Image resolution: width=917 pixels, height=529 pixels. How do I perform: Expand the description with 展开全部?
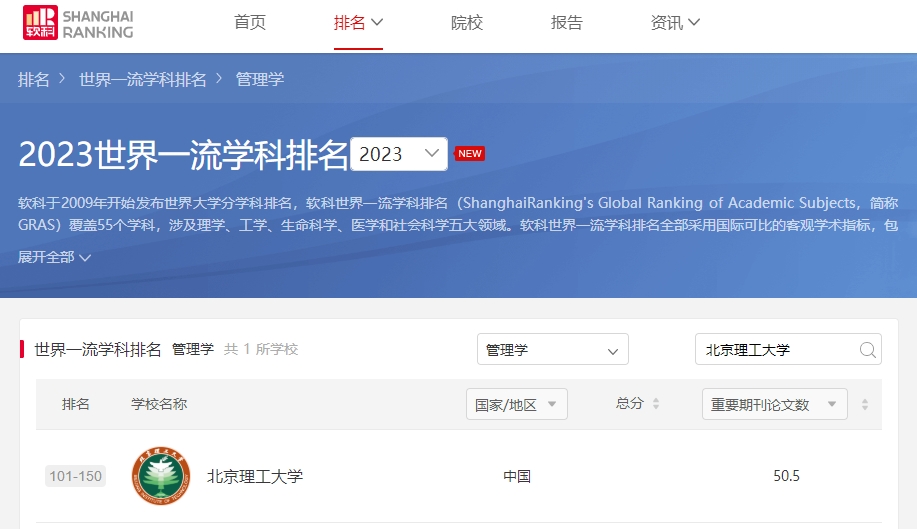(x=55, y=257)
